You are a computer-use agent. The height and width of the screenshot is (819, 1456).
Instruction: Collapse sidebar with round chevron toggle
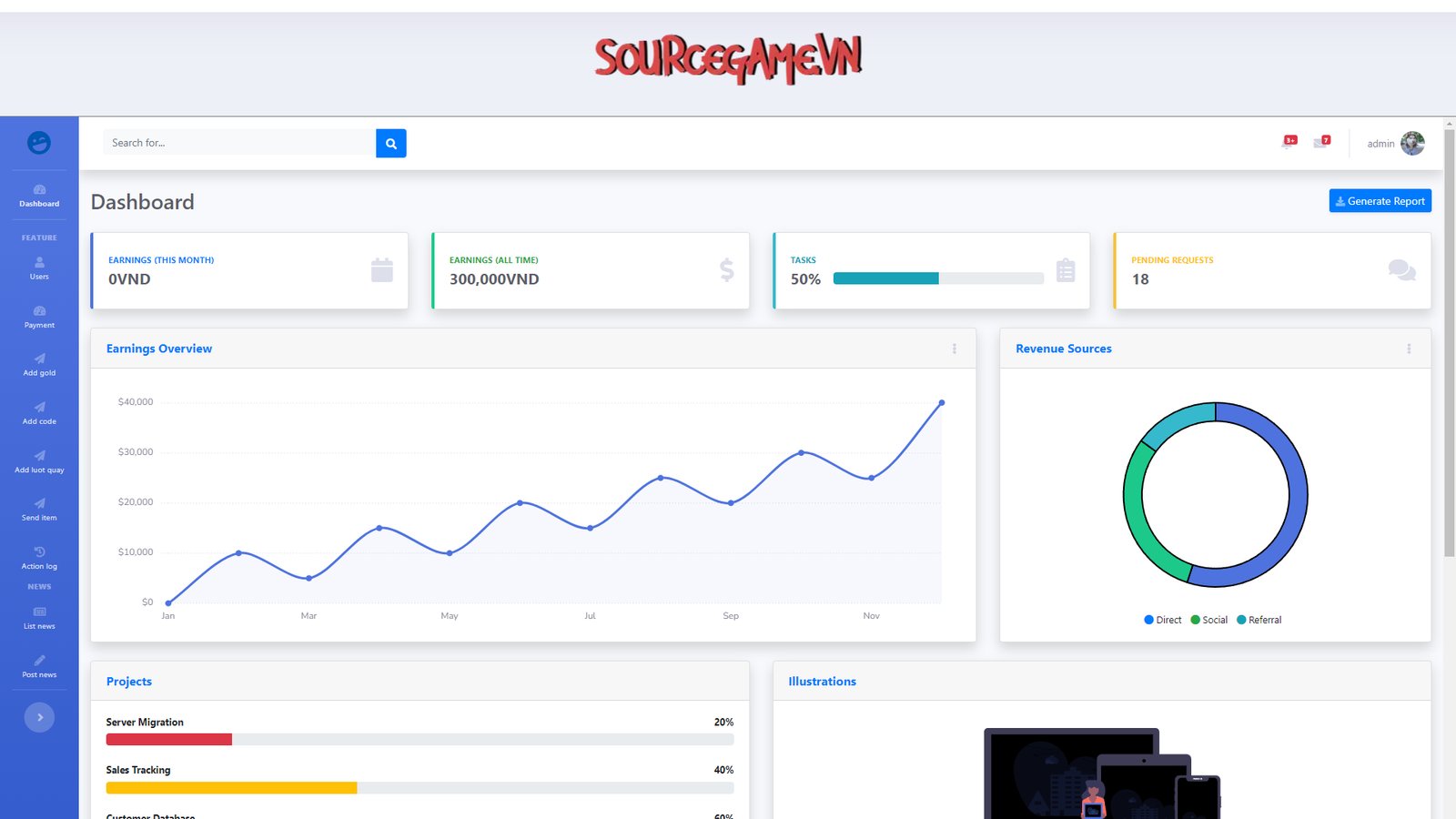pos(39,717)
